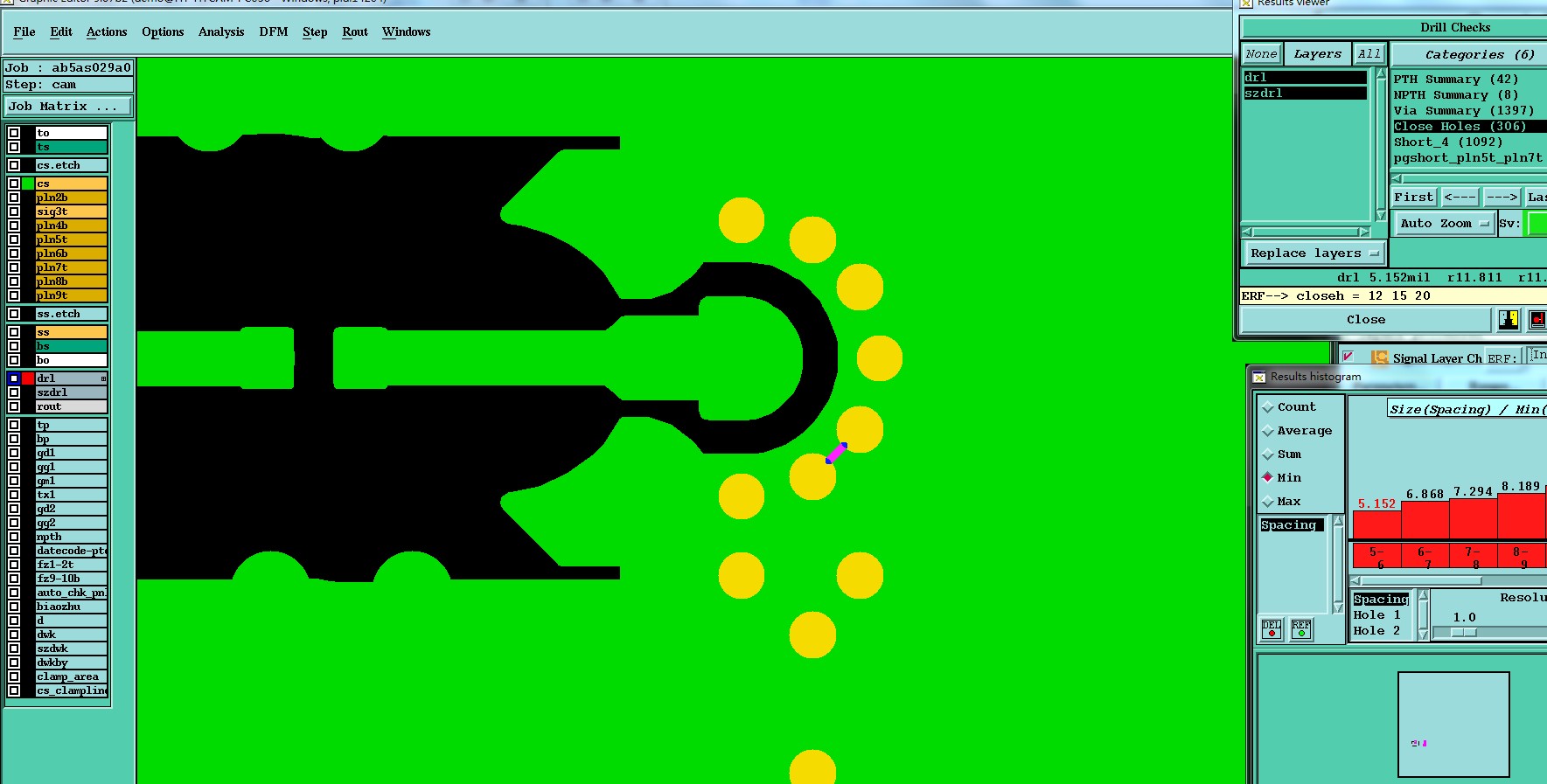Select the Max radio option

point(1268,502)
